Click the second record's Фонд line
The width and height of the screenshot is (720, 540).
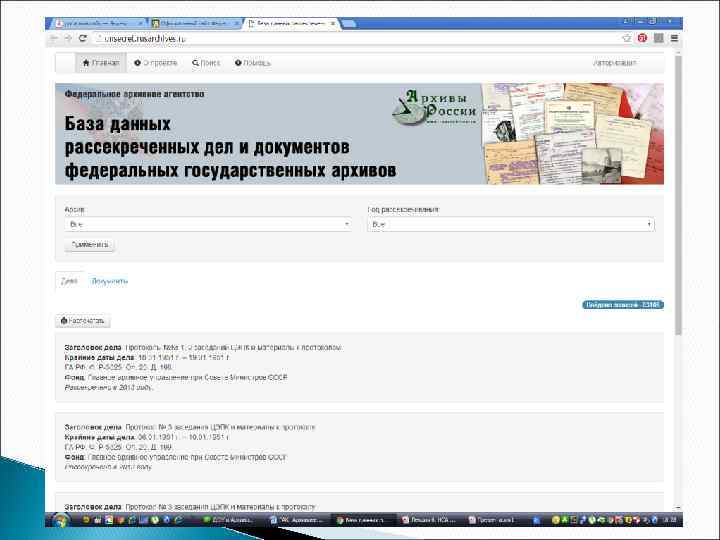175,457
